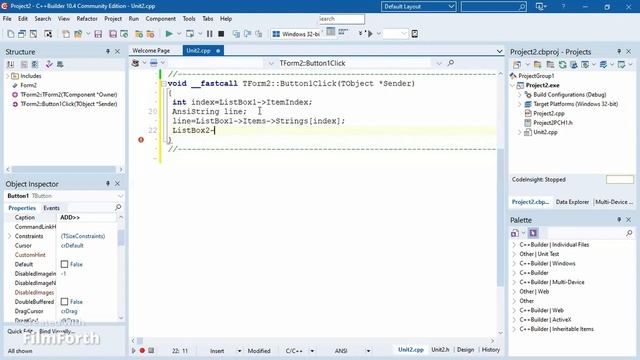
Task: Click the Pause debug icon
Action: tap(209, 34)
